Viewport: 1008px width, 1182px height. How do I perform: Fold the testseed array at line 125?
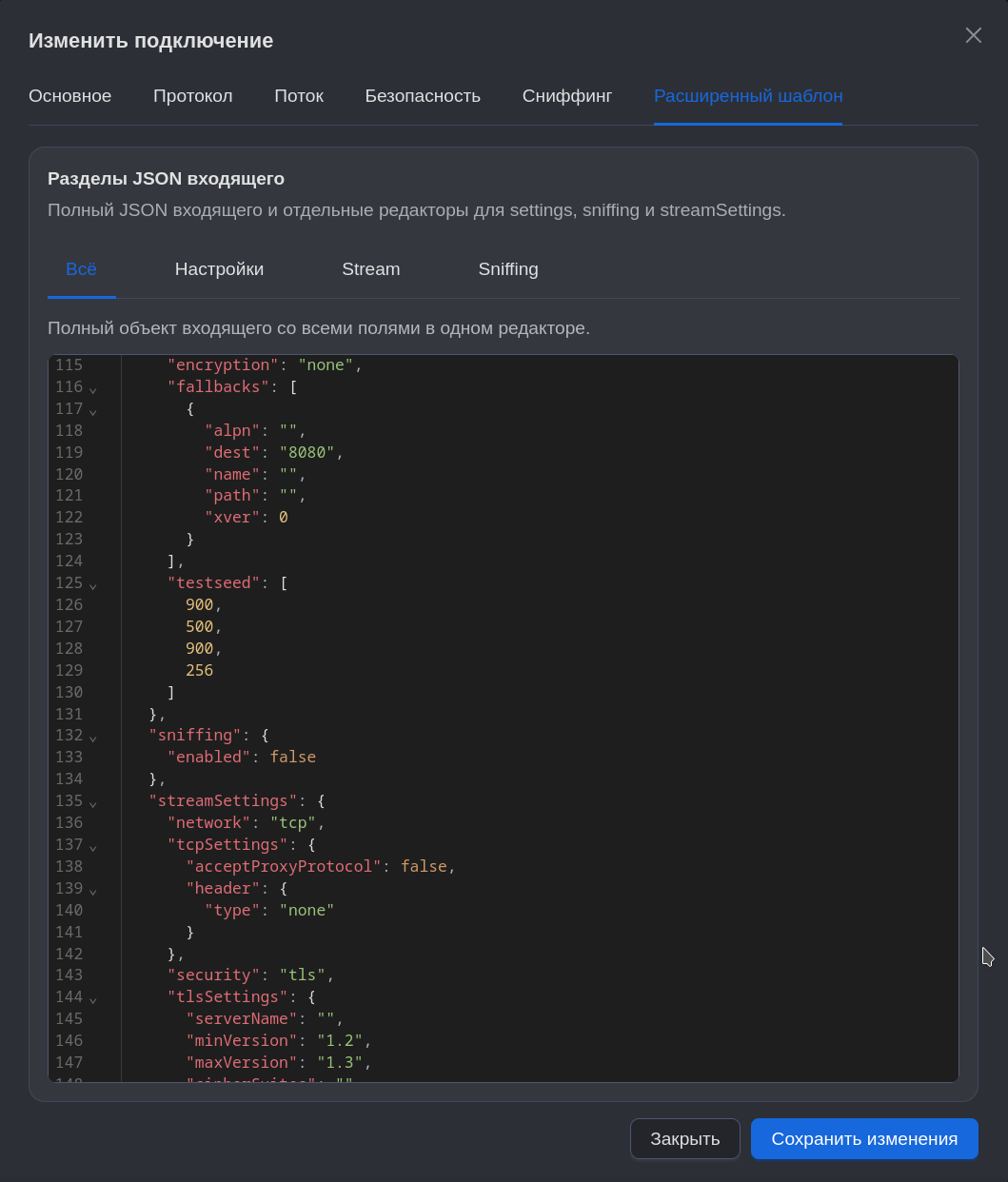(x=93, y=584)
